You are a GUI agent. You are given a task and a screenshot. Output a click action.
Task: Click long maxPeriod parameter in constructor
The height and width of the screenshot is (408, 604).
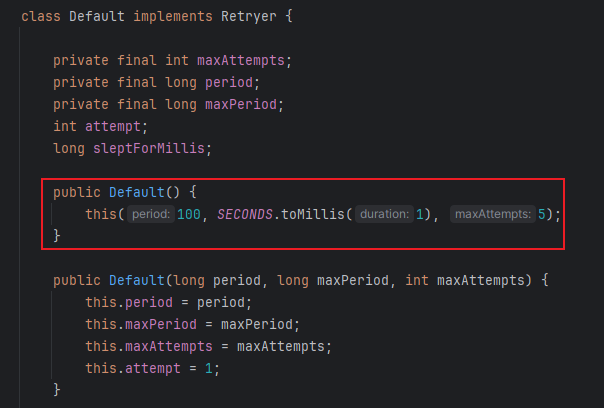click(332, 280)
